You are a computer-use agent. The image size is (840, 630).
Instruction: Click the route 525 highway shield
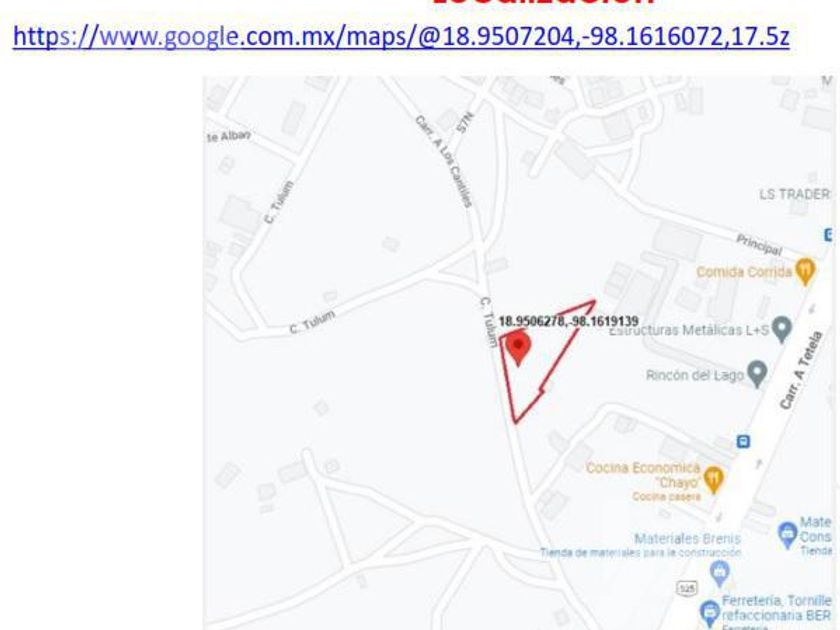click(687, 588)
